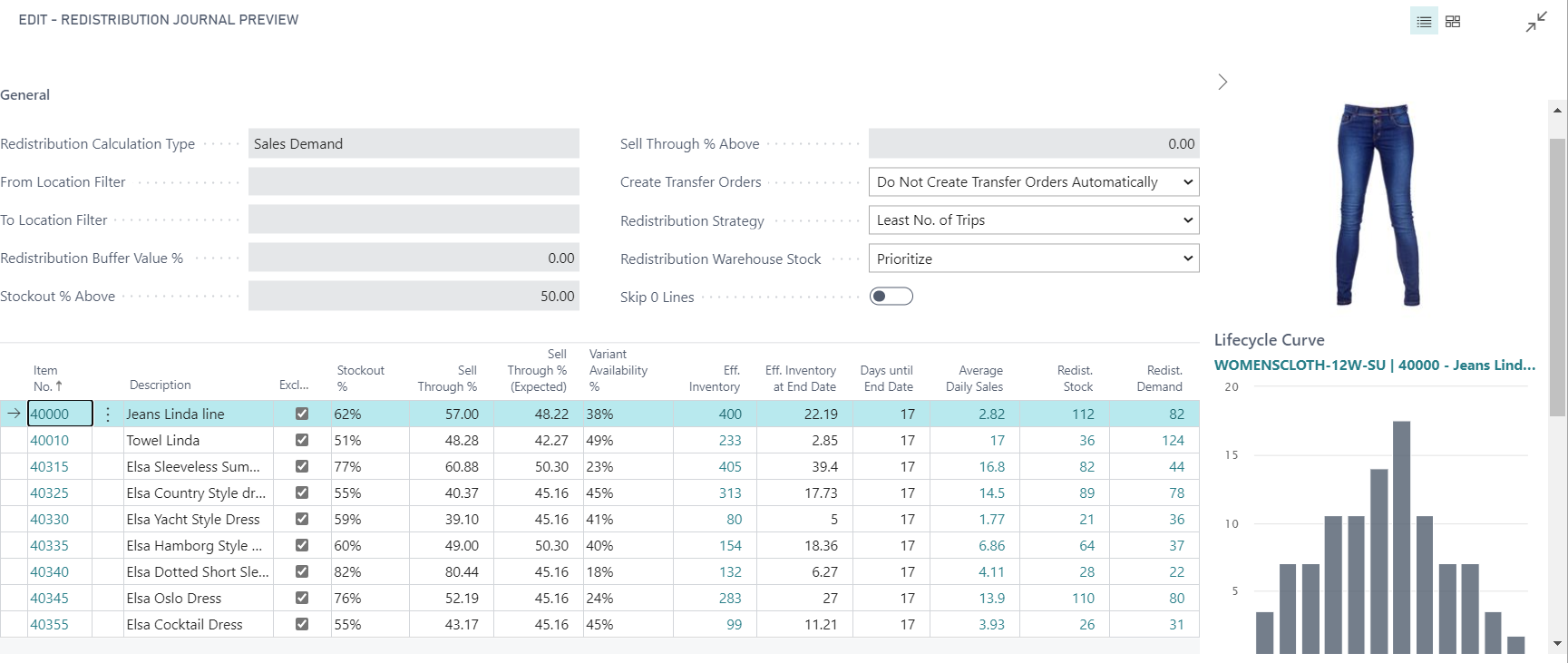Sort by Item No. column header

coord(46,378)
